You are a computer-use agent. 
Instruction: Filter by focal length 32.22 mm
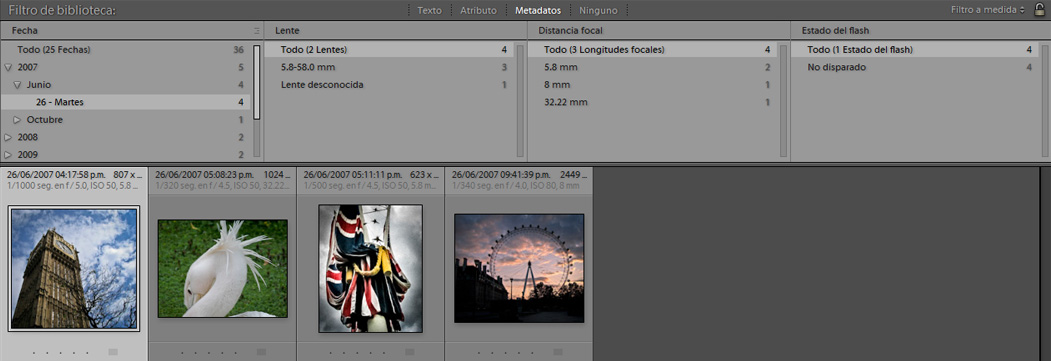coord(652,102)
